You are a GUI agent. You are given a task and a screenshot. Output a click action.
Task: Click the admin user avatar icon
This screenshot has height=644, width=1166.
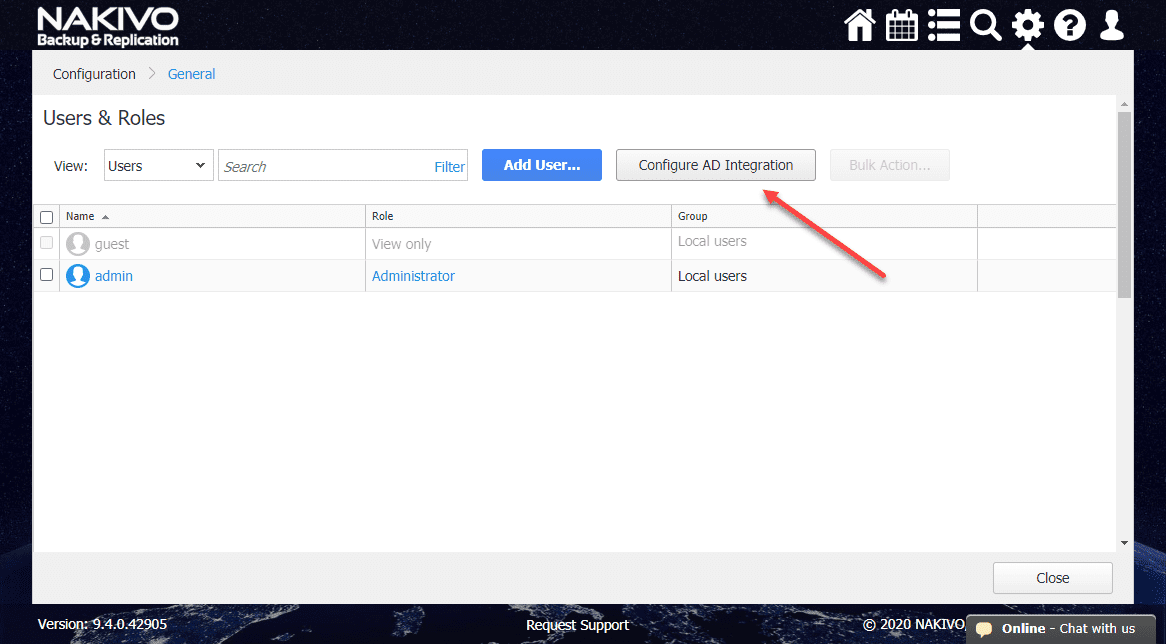(x=77, y=275)
